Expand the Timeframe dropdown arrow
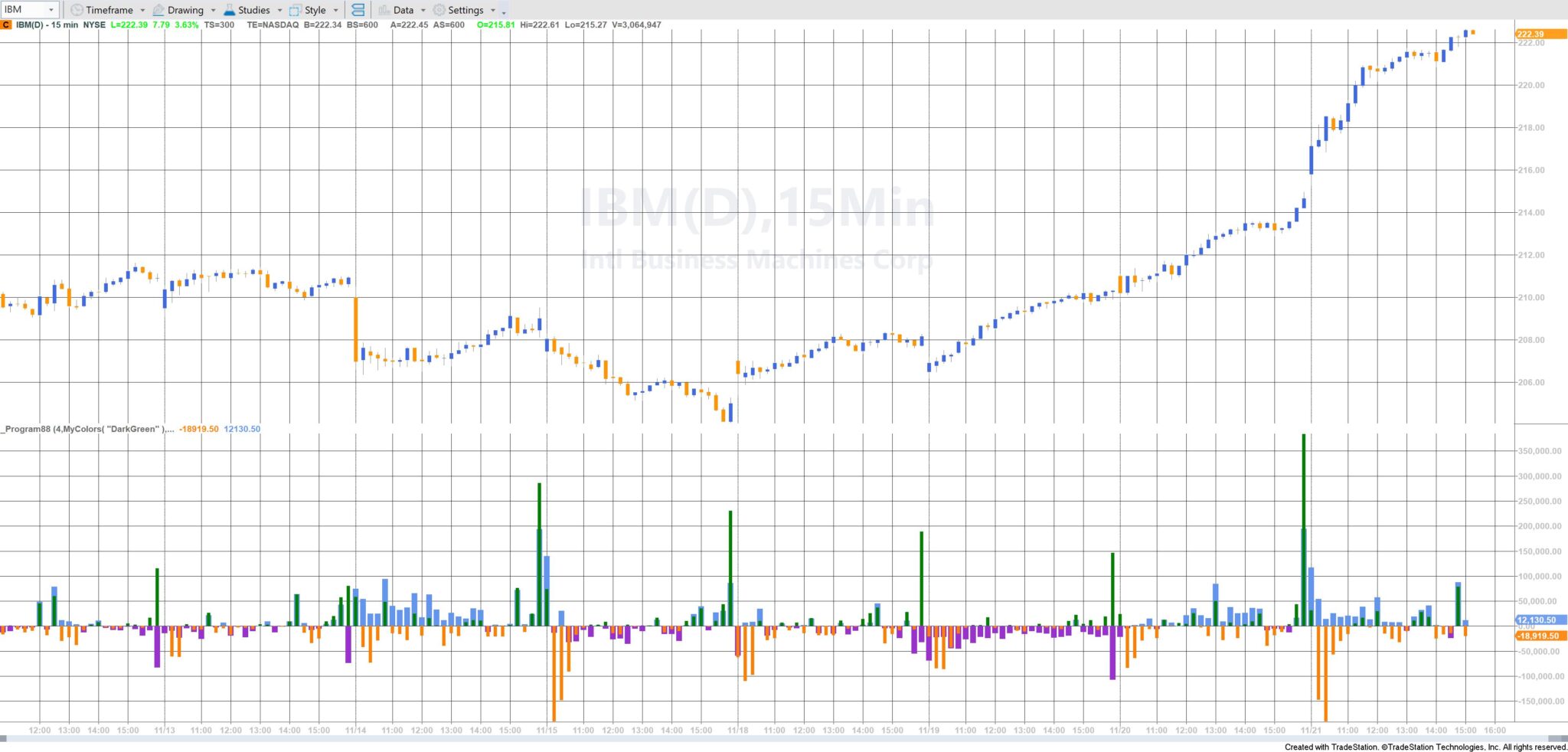Image resolution: width=1568 pixels, height=752 pixels. [x=142, y=10]
